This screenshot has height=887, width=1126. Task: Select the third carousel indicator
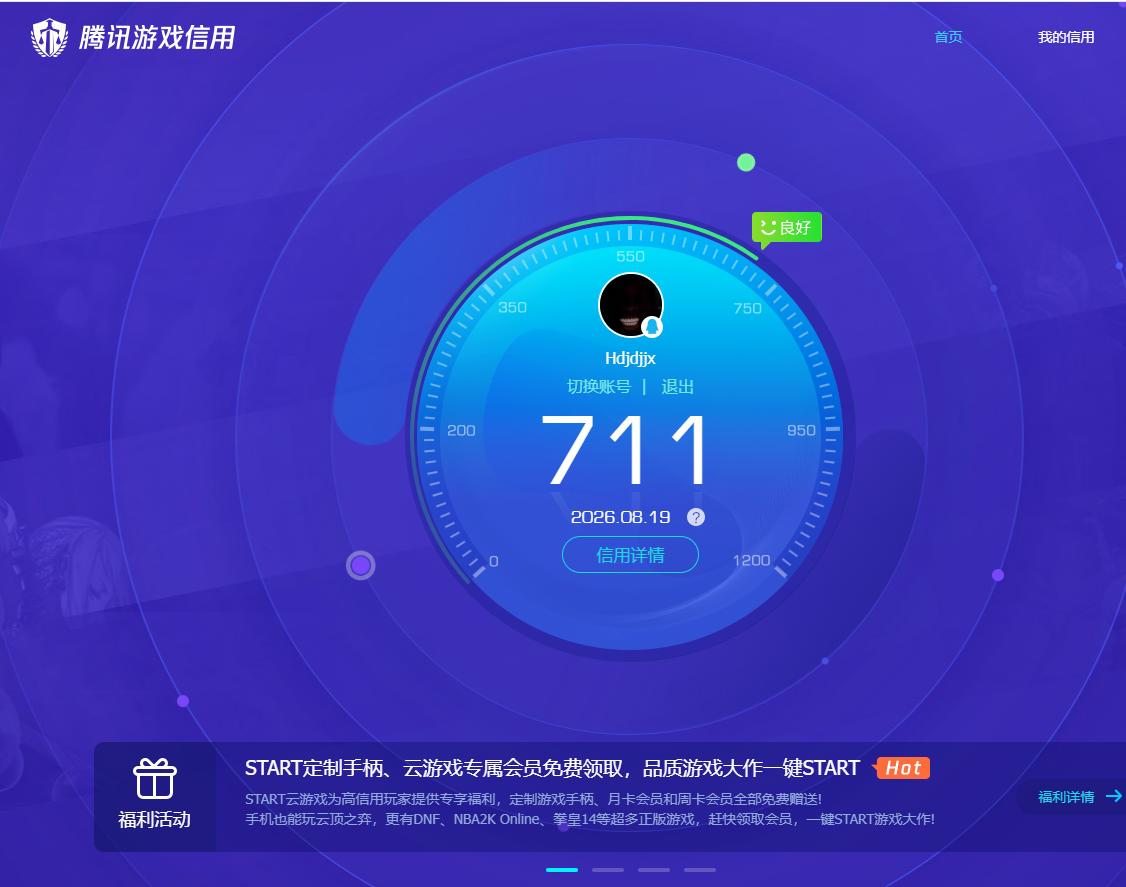653,870
